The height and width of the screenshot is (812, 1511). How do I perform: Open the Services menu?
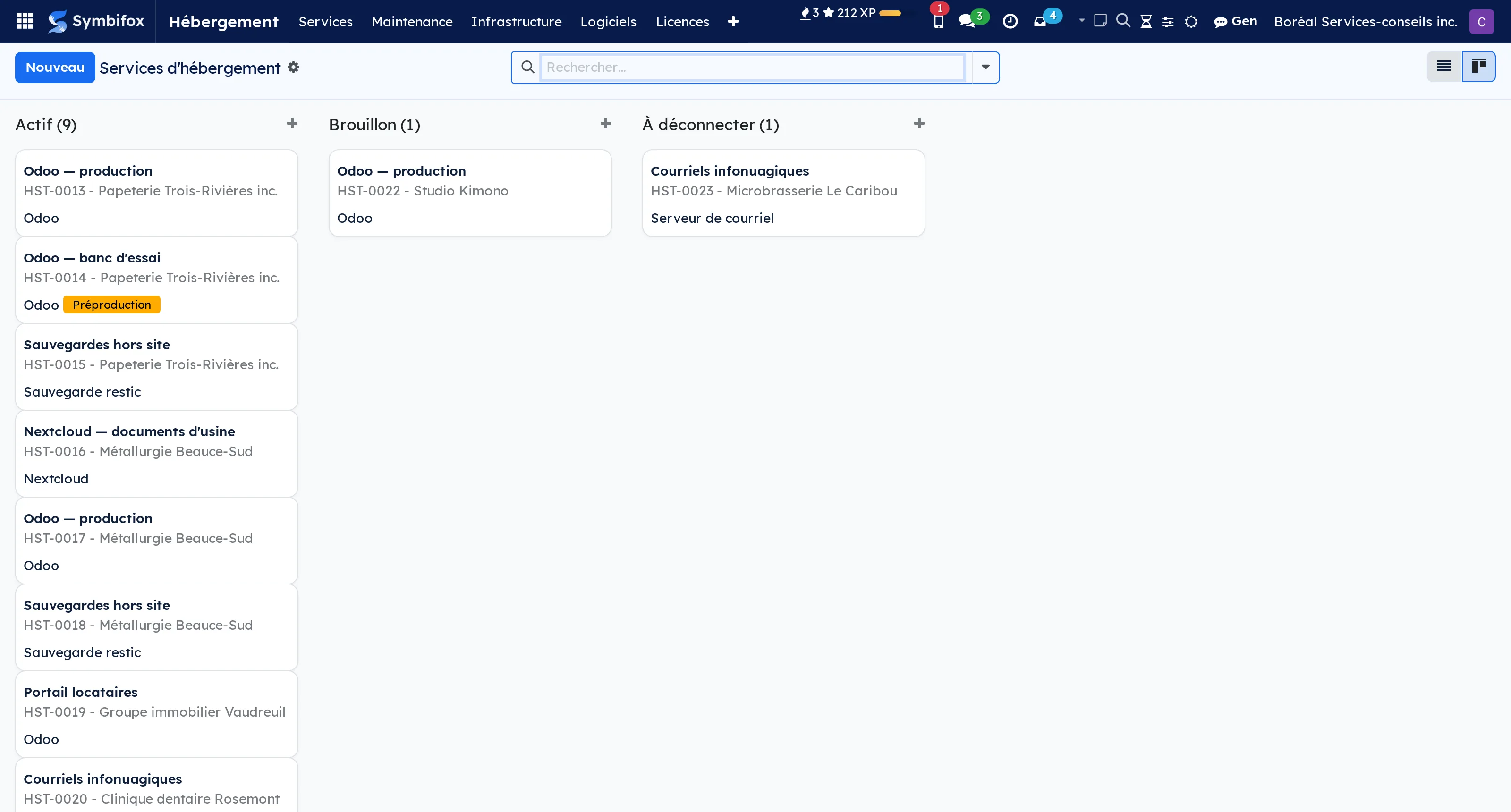[x=325, y=22]
